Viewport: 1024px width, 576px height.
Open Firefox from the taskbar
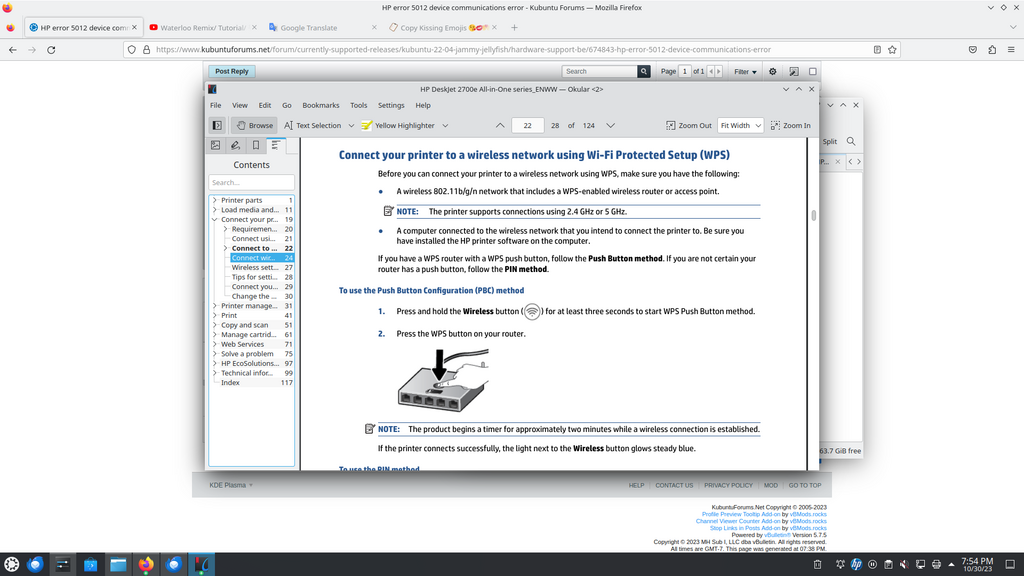[x=146, y=564]
